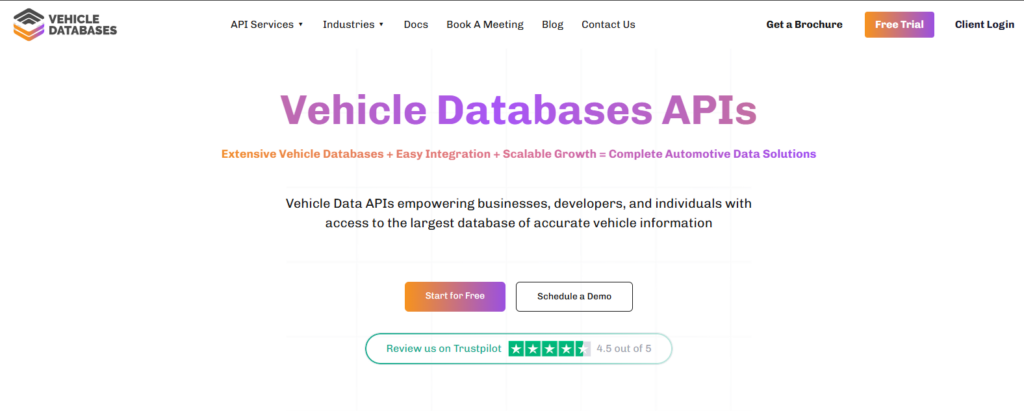The width and height of the screenshot is (1024, 411).
Task: Open Client Login
Action: 984,25
